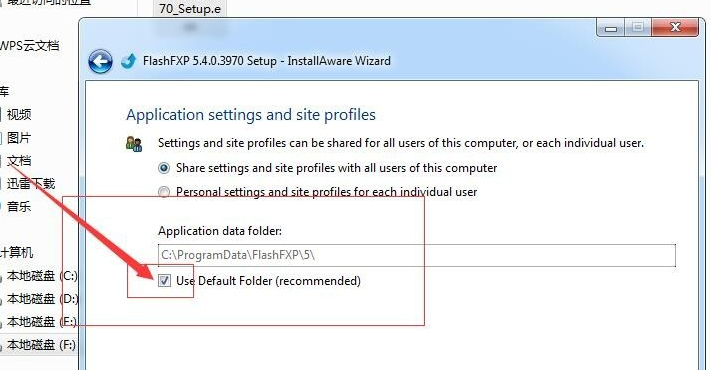Open 迅雷下载 folder in sidebar

[x=31, y=184]
